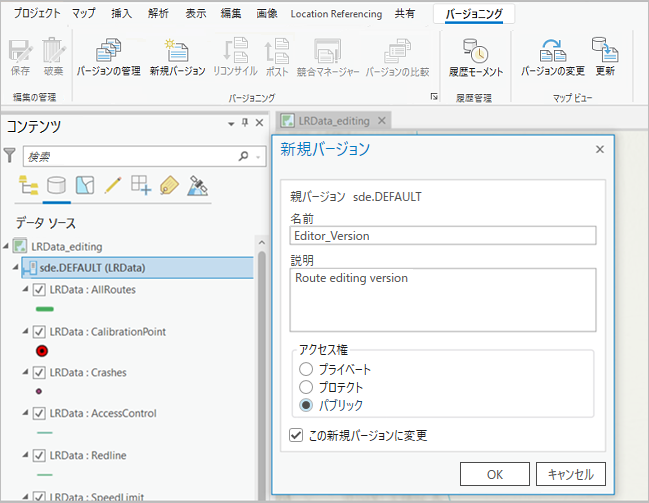Toggle LRData : CalibrationPoint layer checkbox
649x503 pixels.
pos(39,332)
